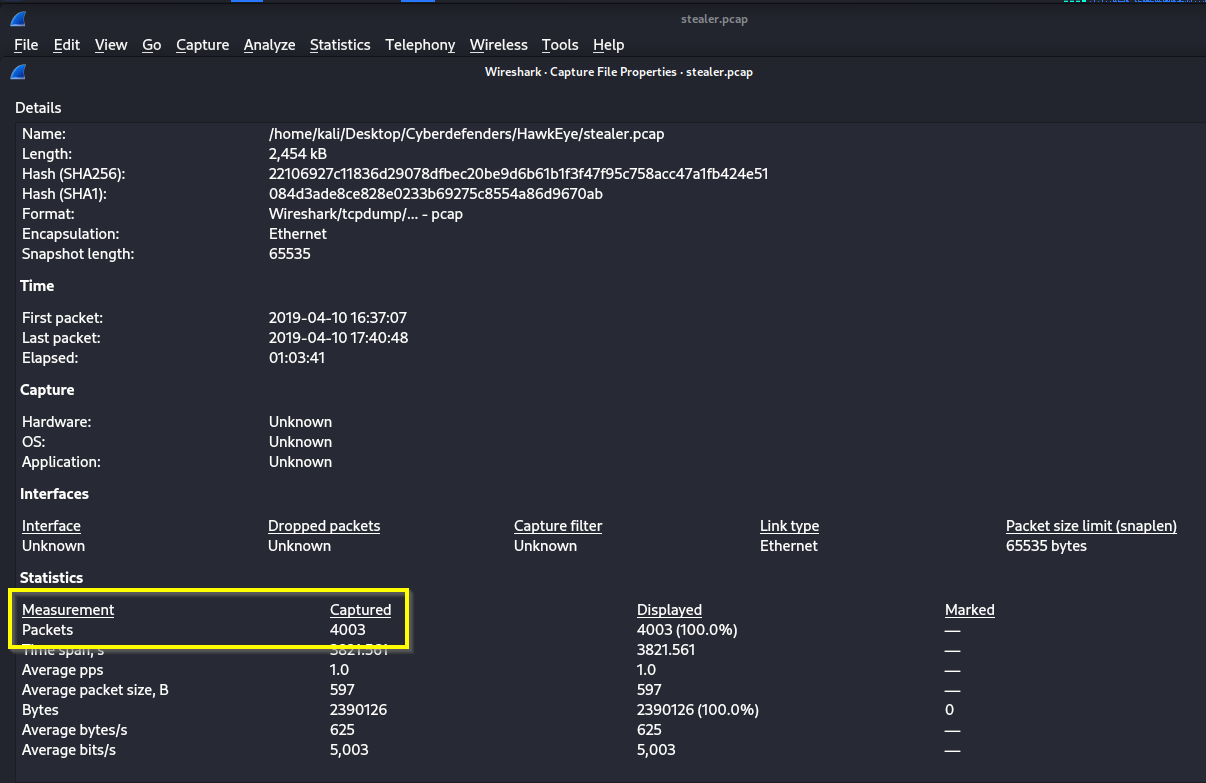Click the Wireshark icon beside Capture File Properties title

click(18, 72)
